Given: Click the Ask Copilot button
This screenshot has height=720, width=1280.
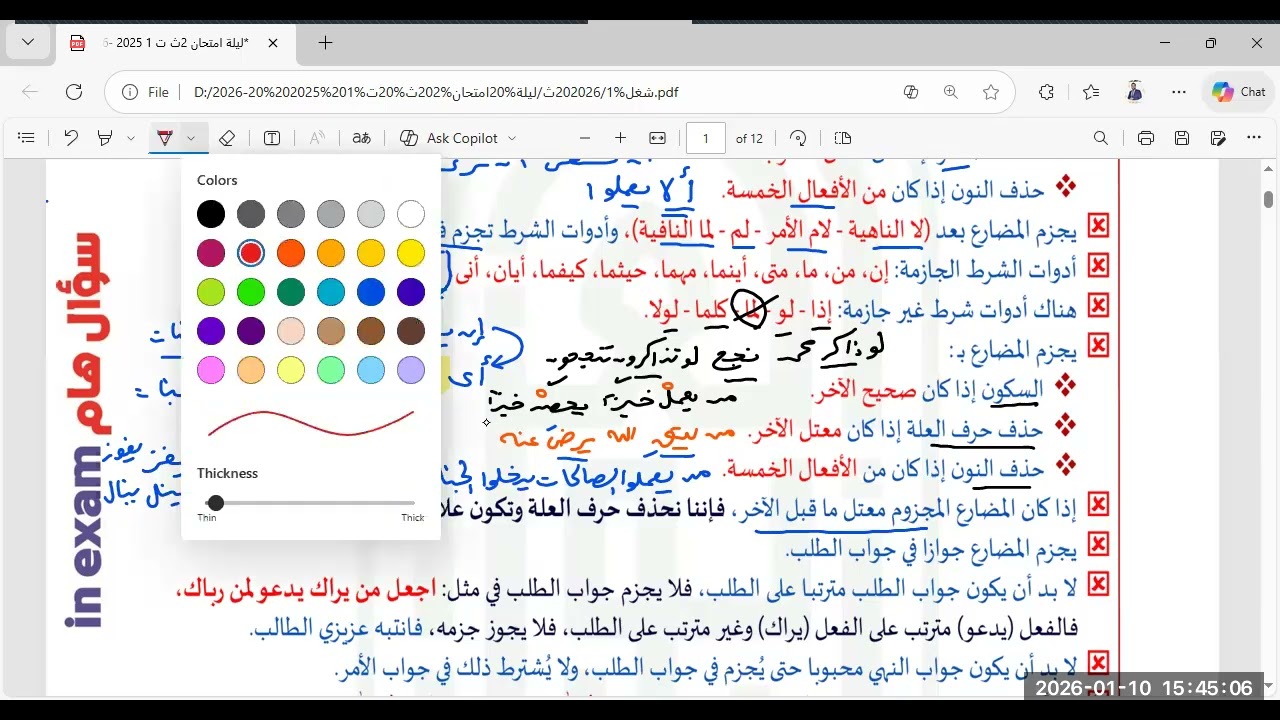Looking at the screenshot, I should [x=449, y=138].
